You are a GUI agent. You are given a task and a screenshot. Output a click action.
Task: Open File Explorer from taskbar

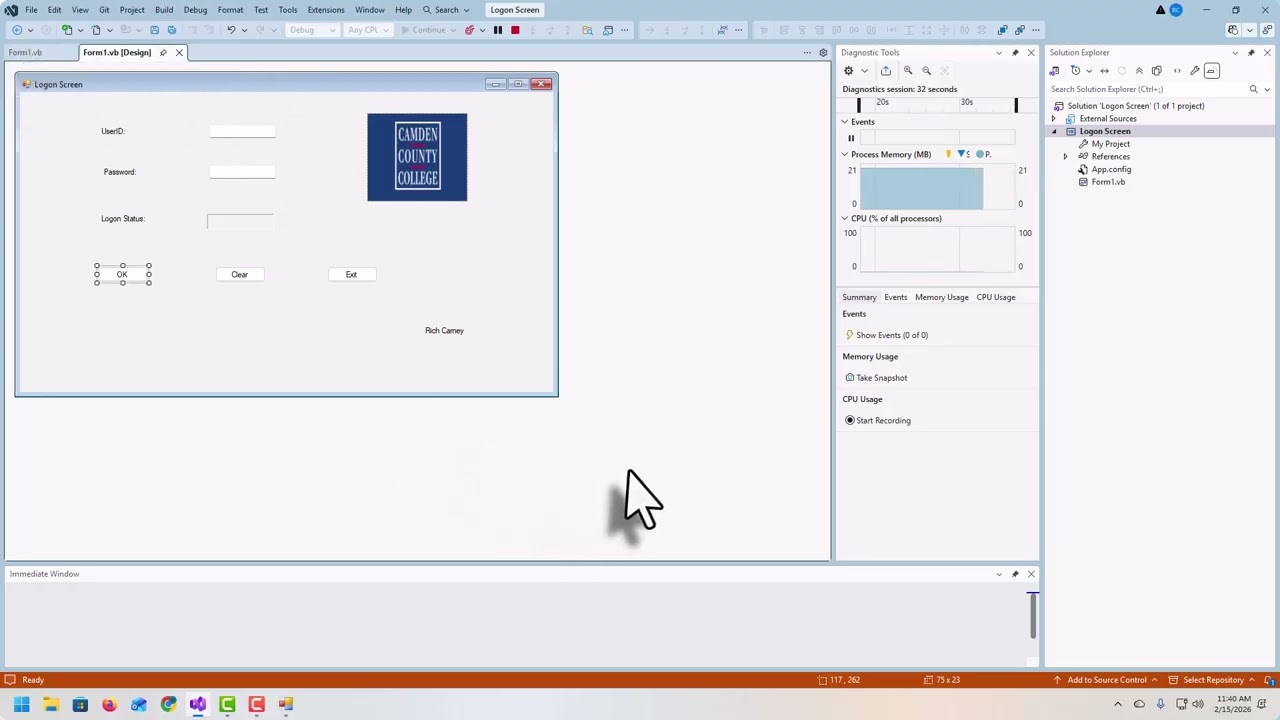pos(51,705)
